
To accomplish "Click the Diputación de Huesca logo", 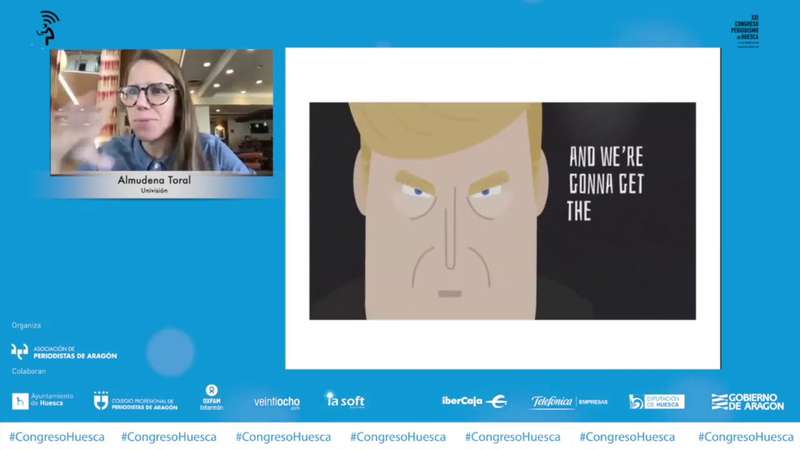I will [x=657, y=402].
